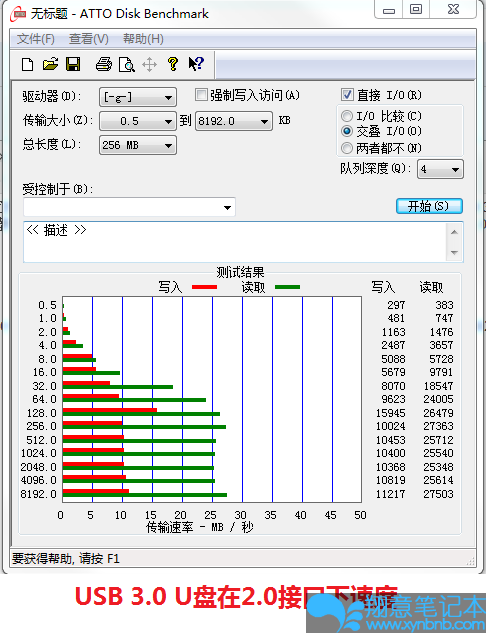Click the 1024.0 row label in chart

(39, 453)
